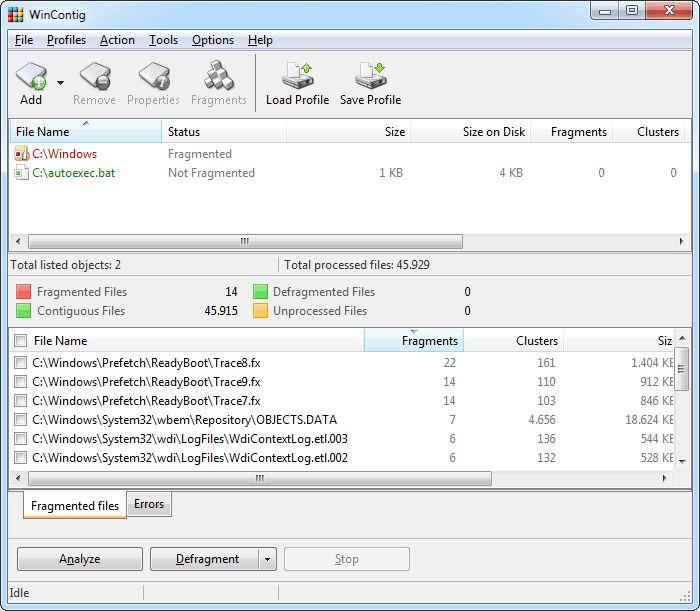The height and width of the screenshot is (611, 700).
Task: Select the OBJECTS.DATA file path
Action: 184,420
